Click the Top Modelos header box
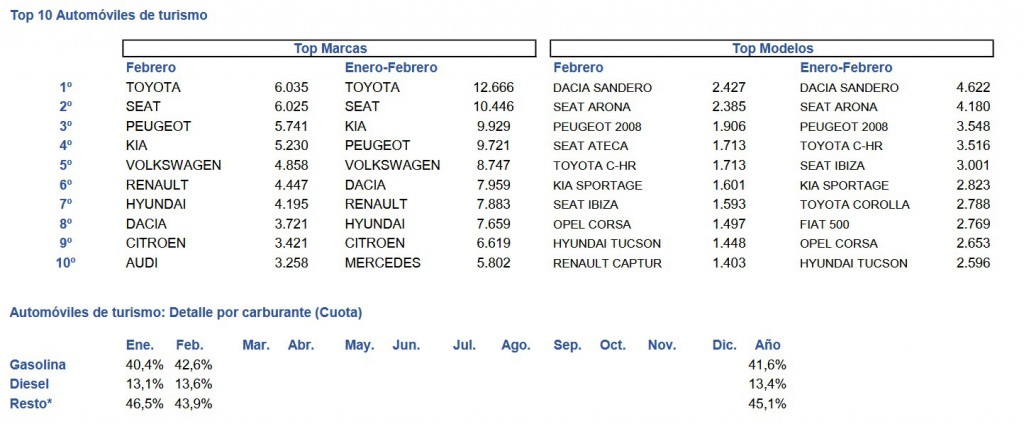 pyautogui.click(x=772, y=48)
